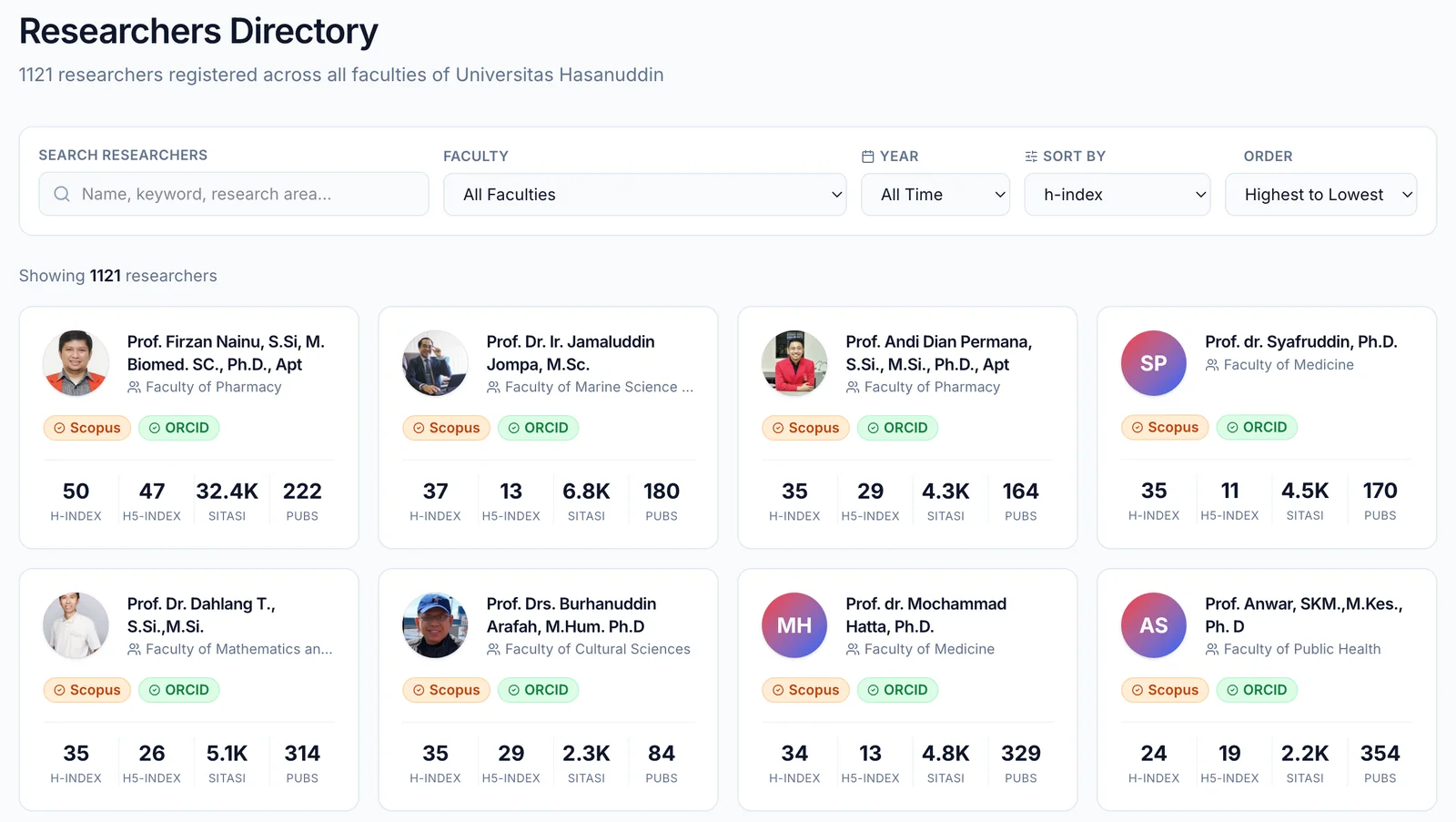Click Scopus badge on Syafruddin card
Image resolution: width=1456 pixels, height=822 pixels.
pos(1166,427)
